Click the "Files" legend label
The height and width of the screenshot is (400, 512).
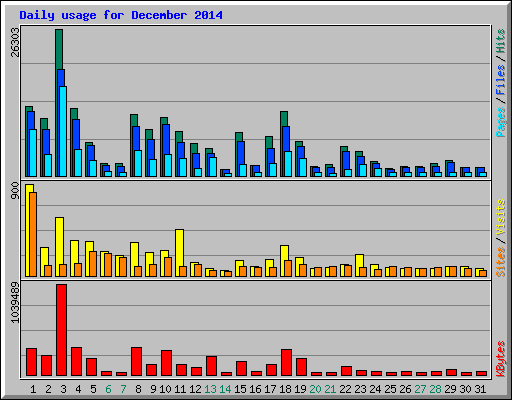click(500, 79)
